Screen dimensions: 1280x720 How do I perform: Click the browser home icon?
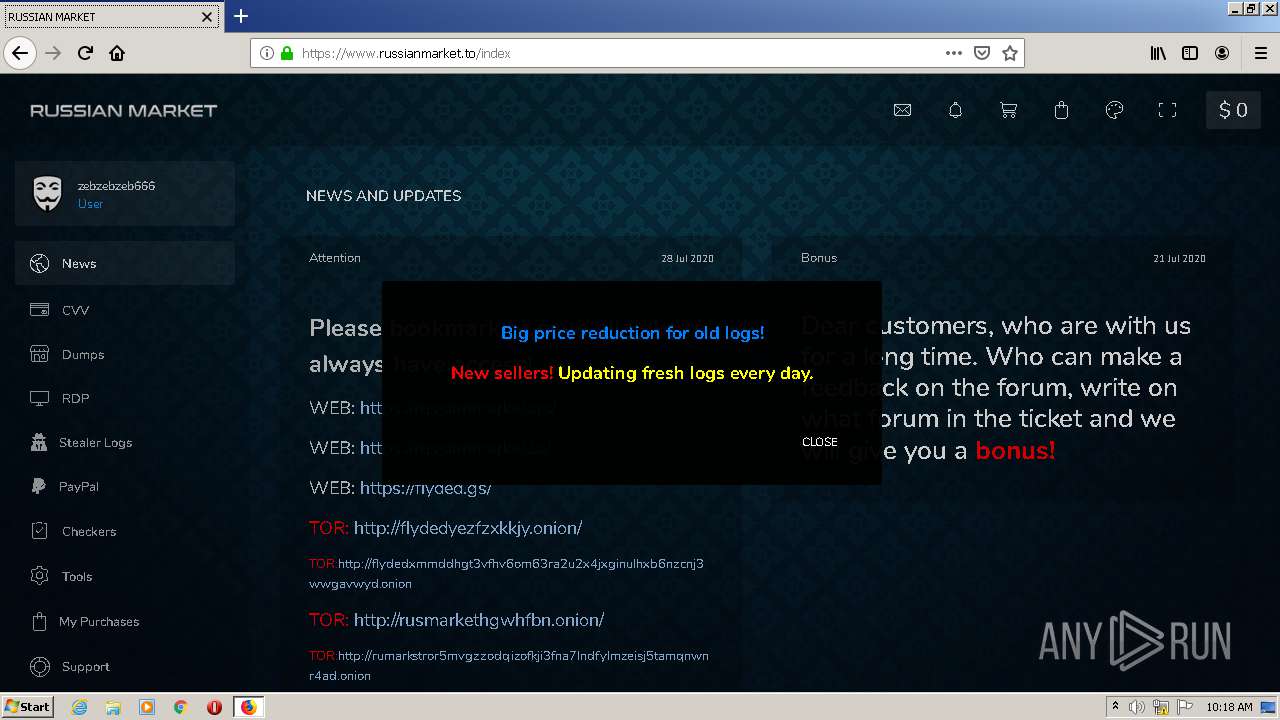pos(117,53)
